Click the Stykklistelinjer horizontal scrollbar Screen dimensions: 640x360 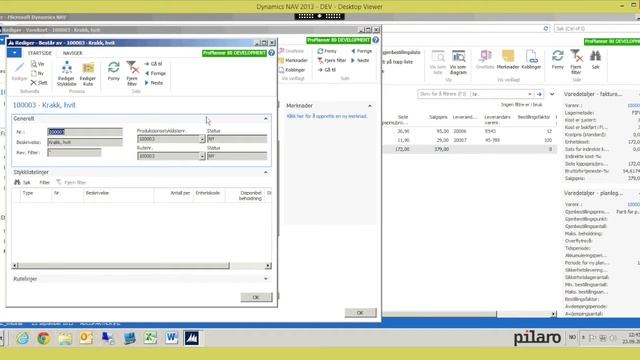coord(124,266)
